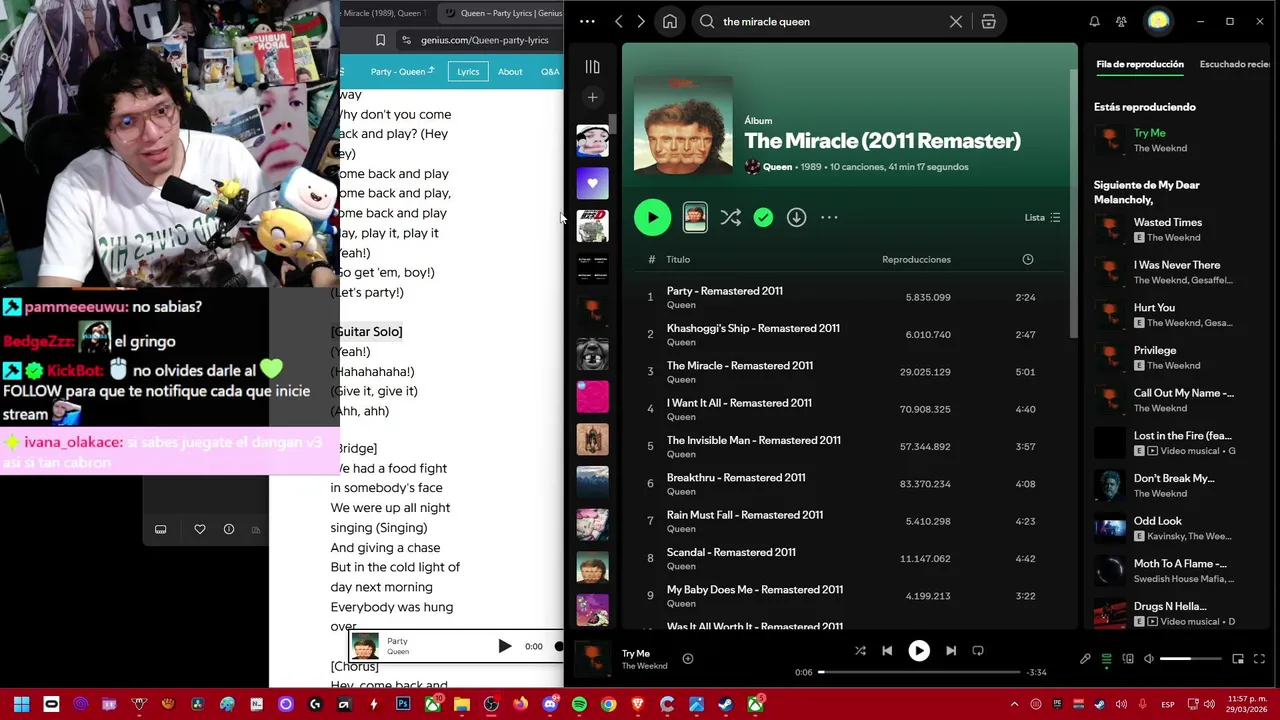Add Try Me to library with the plus icon
This screenshot has width=1280, height=720.
click(x=688, y=658)
